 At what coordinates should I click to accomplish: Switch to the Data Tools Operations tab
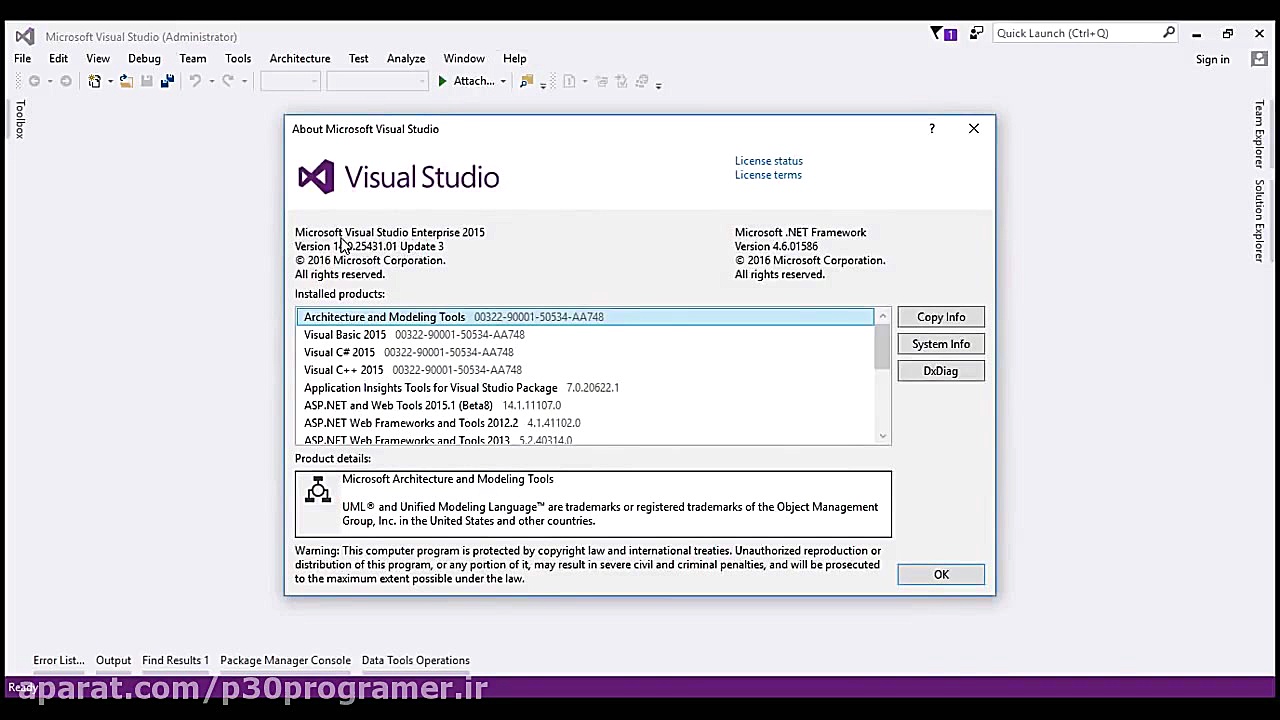[415, 660]
